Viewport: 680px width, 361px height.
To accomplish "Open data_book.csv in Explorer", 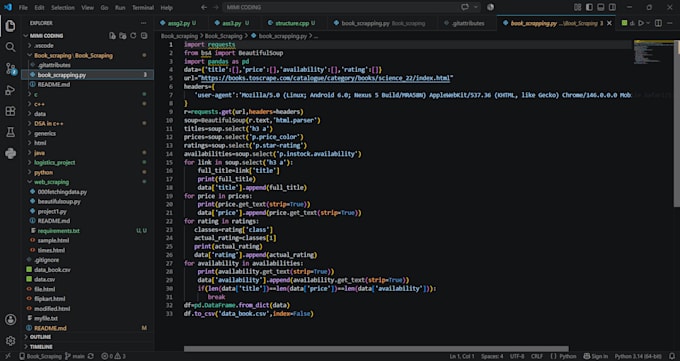I will point(52,269).
